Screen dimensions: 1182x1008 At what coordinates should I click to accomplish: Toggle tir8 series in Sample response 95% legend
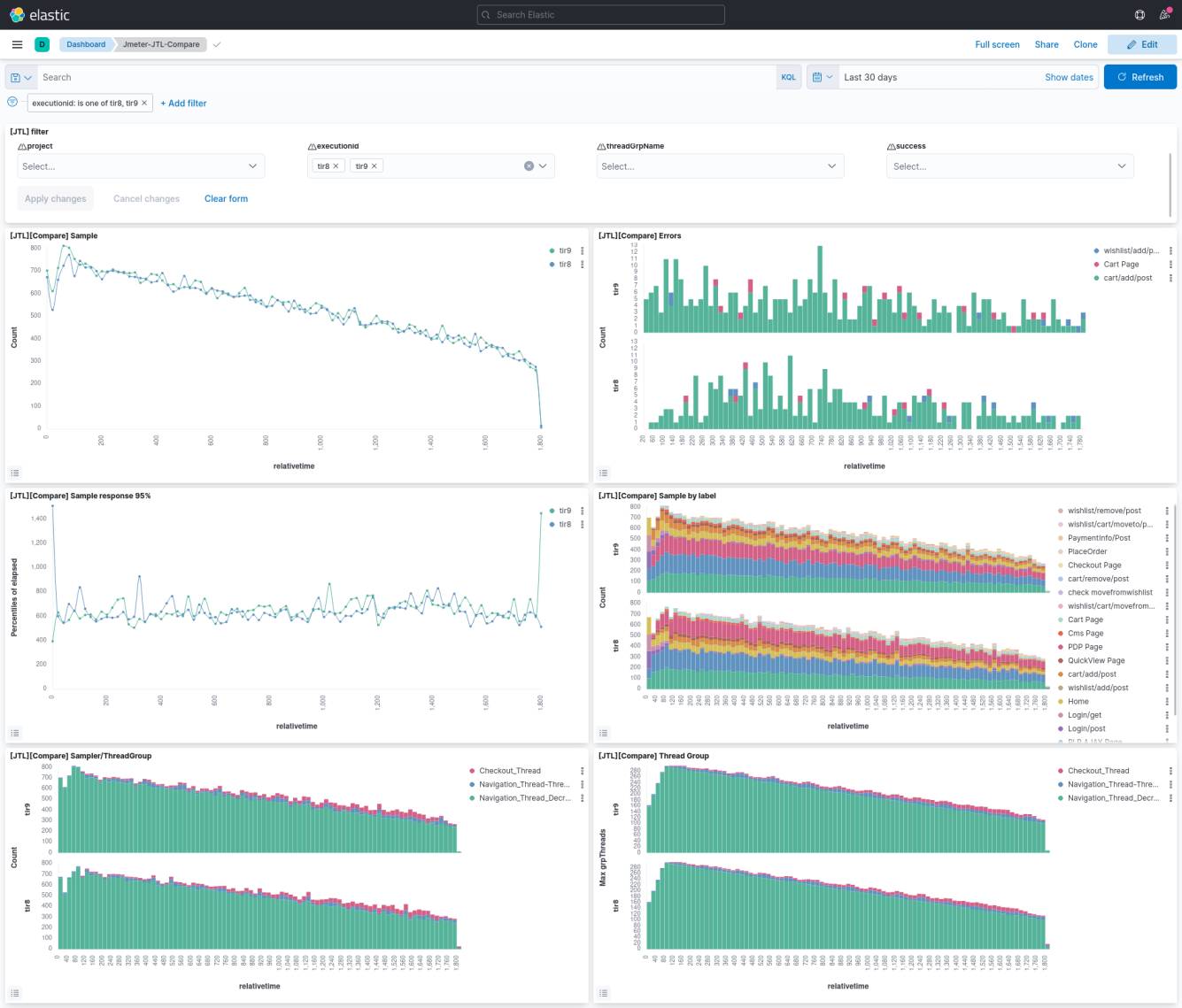click(x=565, y=525)
